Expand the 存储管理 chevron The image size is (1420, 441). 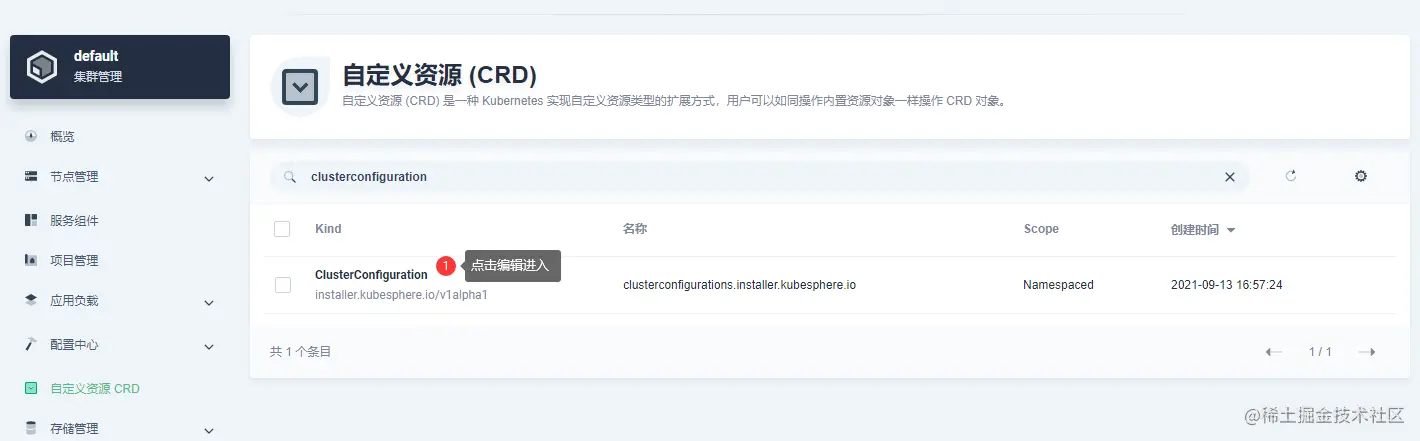click(x=209, y=431)
